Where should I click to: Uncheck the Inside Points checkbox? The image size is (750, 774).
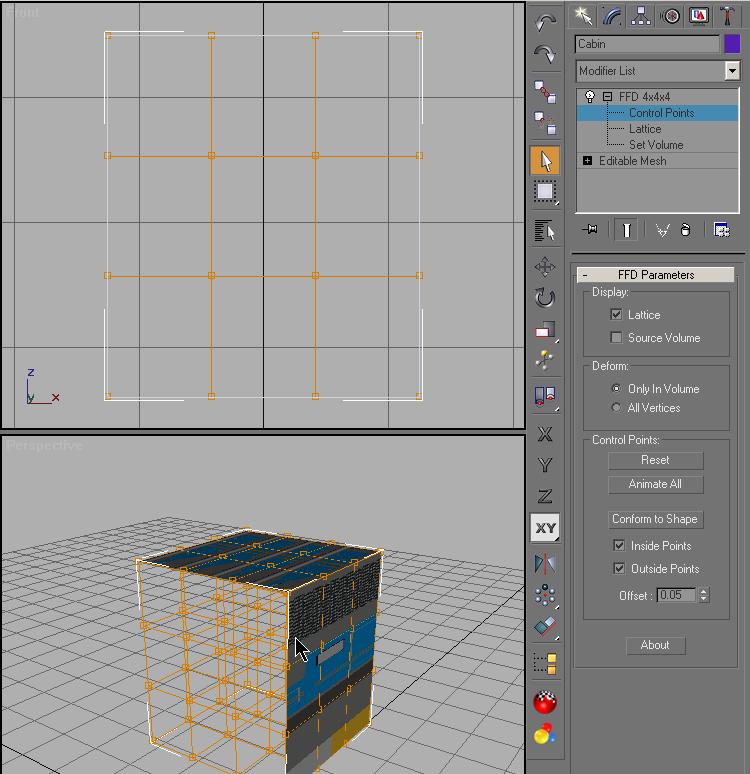(619, 545)
